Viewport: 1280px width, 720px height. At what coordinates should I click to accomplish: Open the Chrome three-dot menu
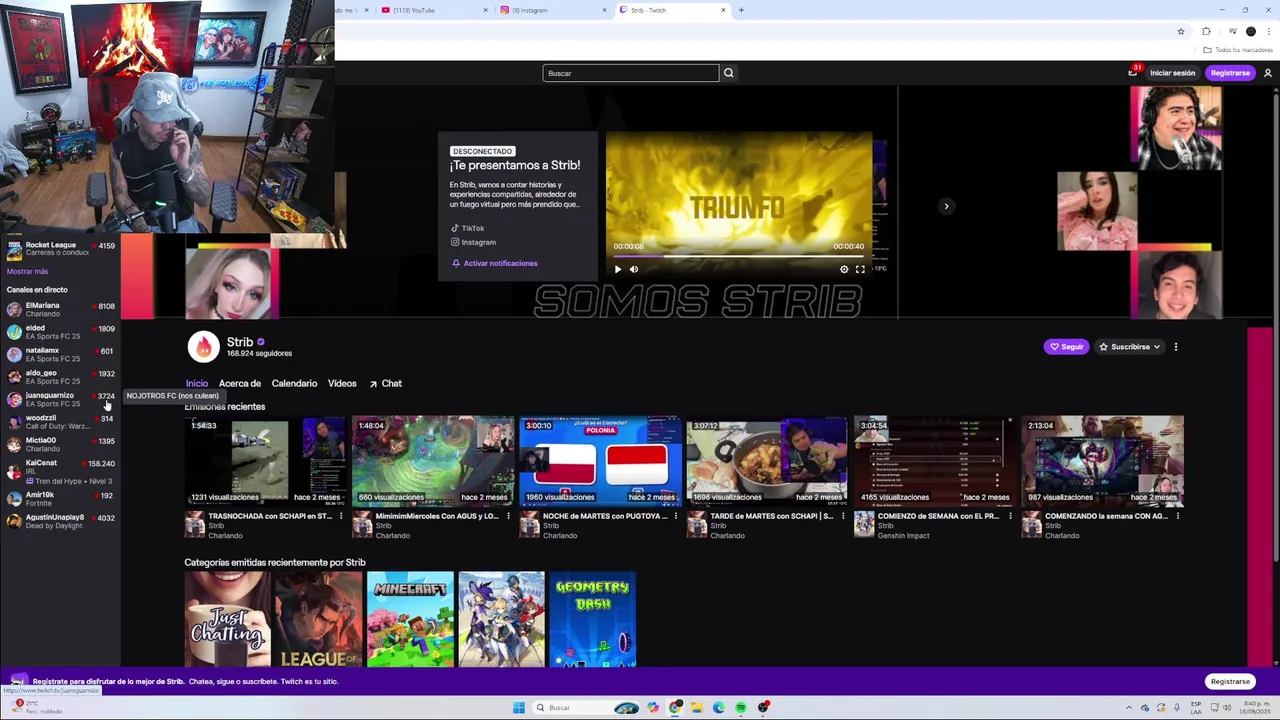pyautogui.click(x=1268, y=31)
